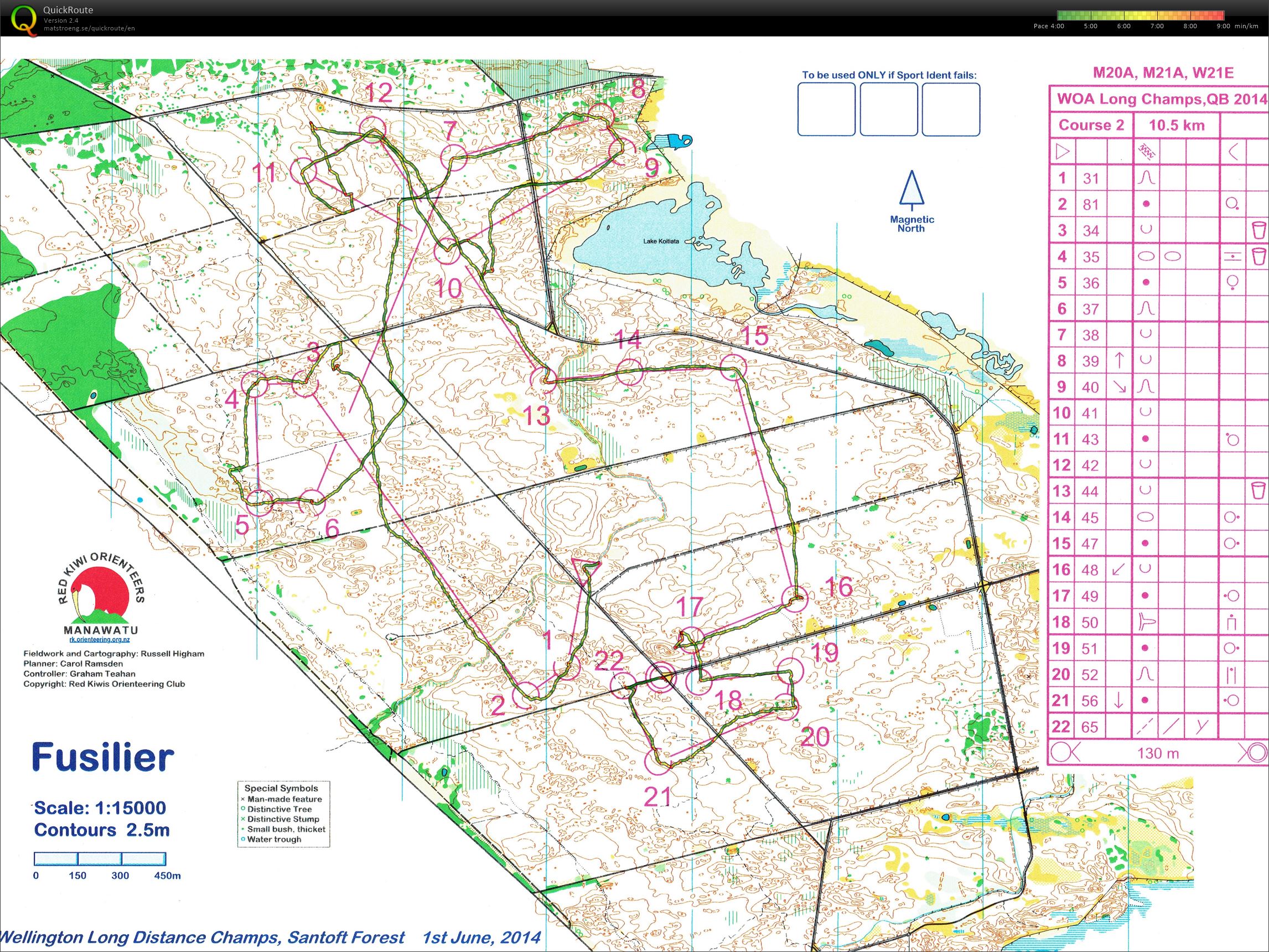Open the matstroeng.se/quickroute/en link

(90, 28)
